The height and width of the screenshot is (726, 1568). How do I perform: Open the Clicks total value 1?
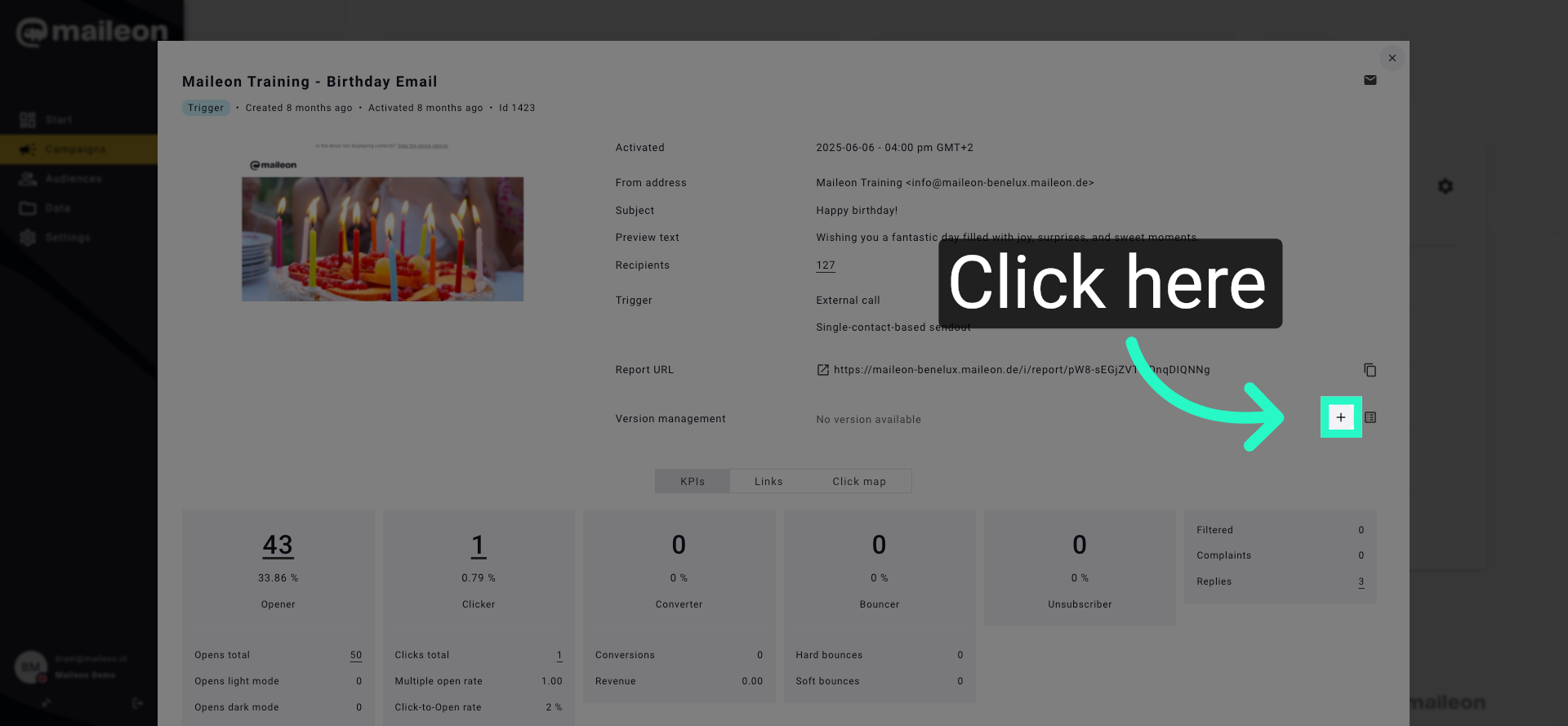click(x=559, y=655)
